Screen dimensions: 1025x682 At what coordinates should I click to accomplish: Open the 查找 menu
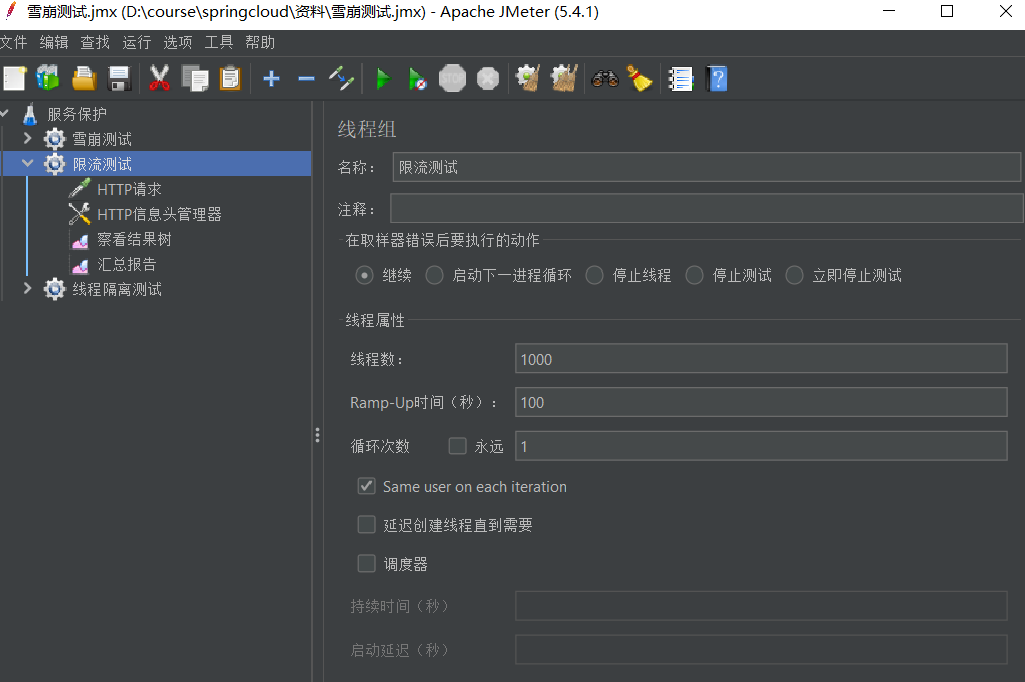point(95,43)
